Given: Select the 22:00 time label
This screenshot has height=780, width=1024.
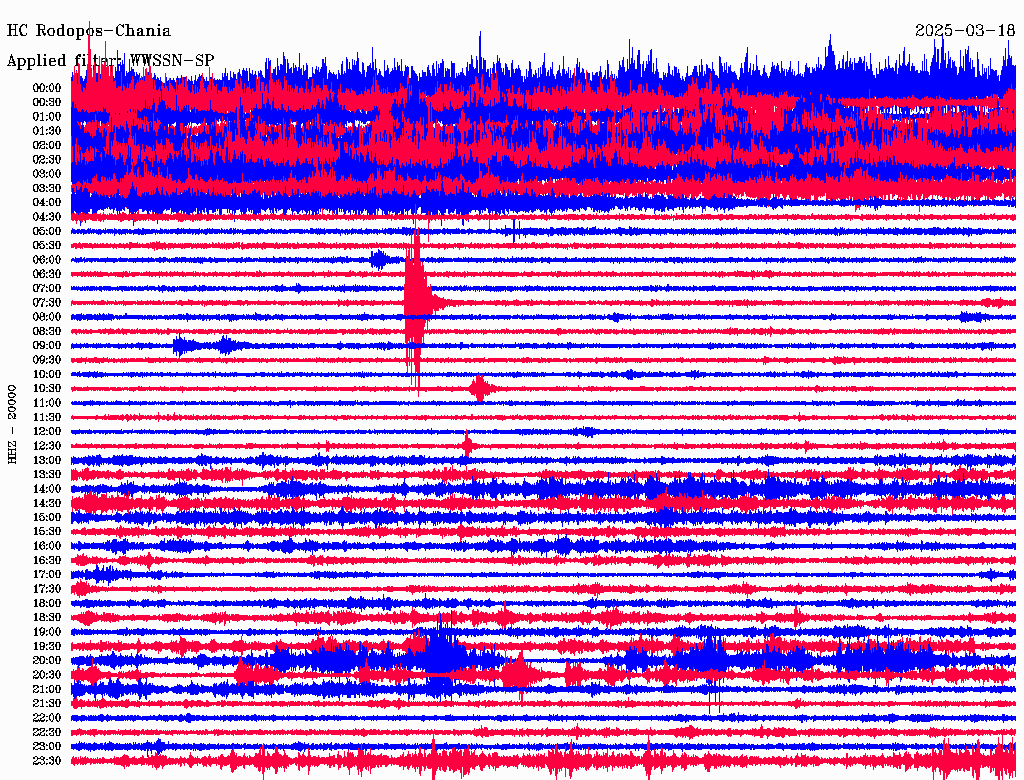Looking at the screenshot, I should pos(47,718).
